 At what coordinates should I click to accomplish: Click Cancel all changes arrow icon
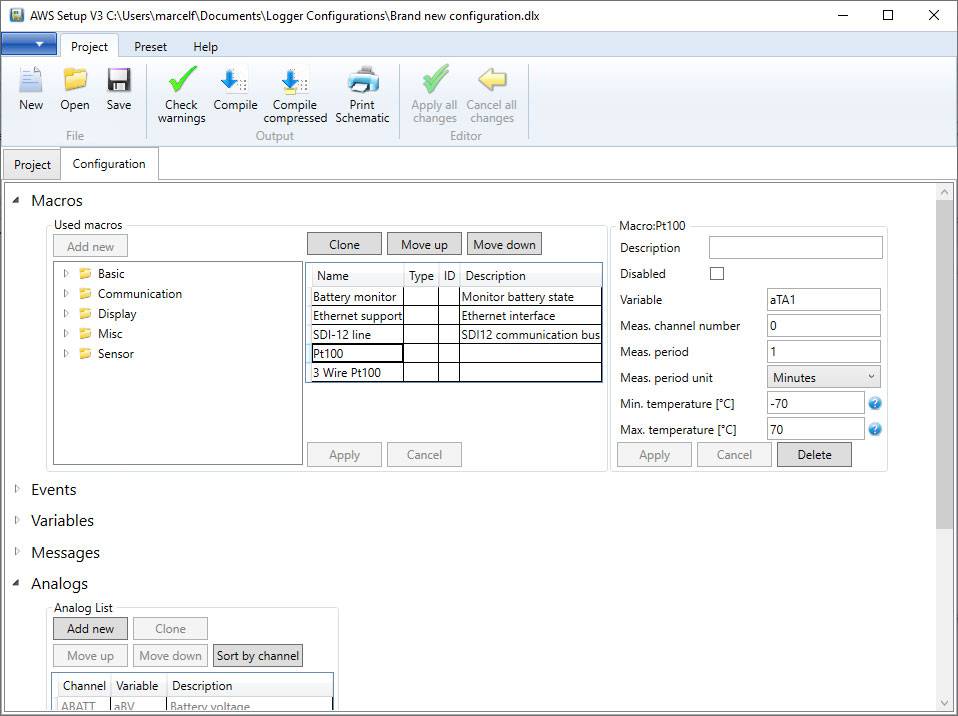tap(492, 80)
